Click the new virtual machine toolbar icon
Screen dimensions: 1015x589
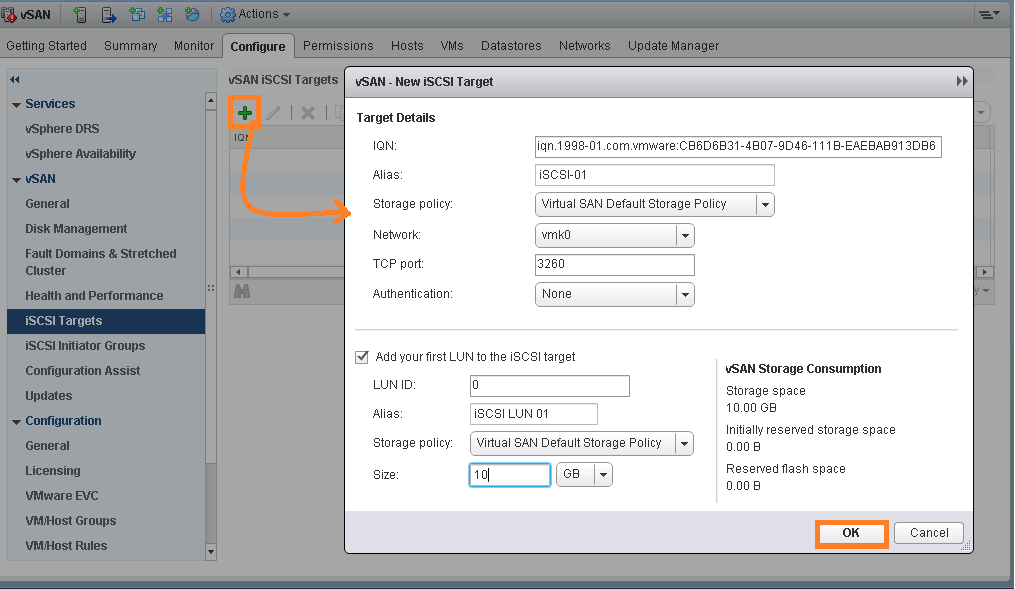click(80, 14)
